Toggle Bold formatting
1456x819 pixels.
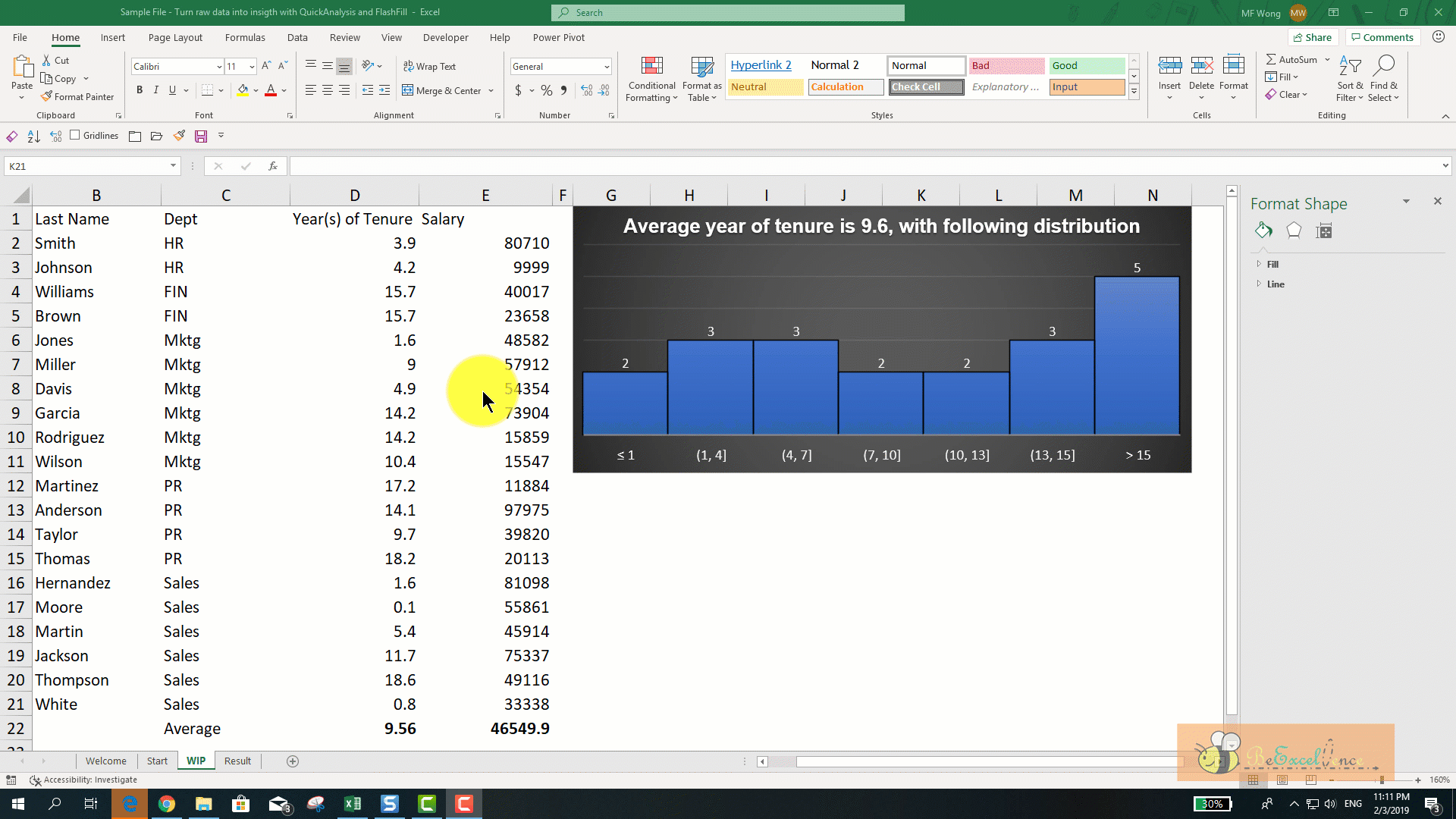[140, 90]
